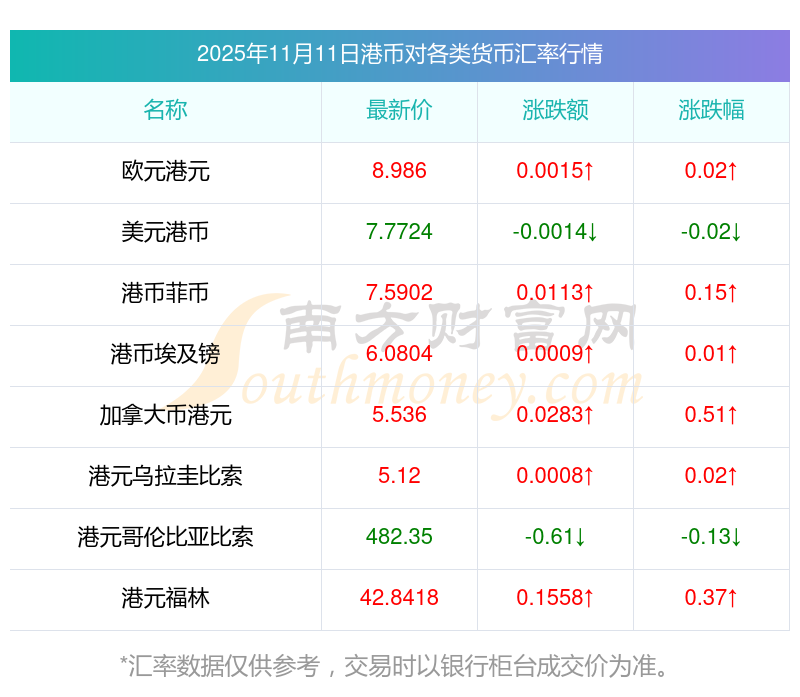
Task: Select the 涨跌额 column header
Action: [555, 110]
